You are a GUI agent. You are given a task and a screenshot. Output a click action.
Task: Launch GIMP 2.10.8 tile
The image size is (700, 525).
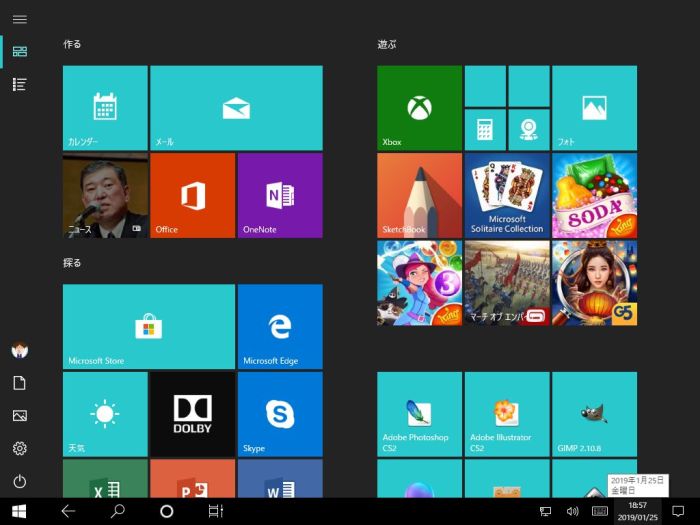pyautogui.click(x=594, y=414)
